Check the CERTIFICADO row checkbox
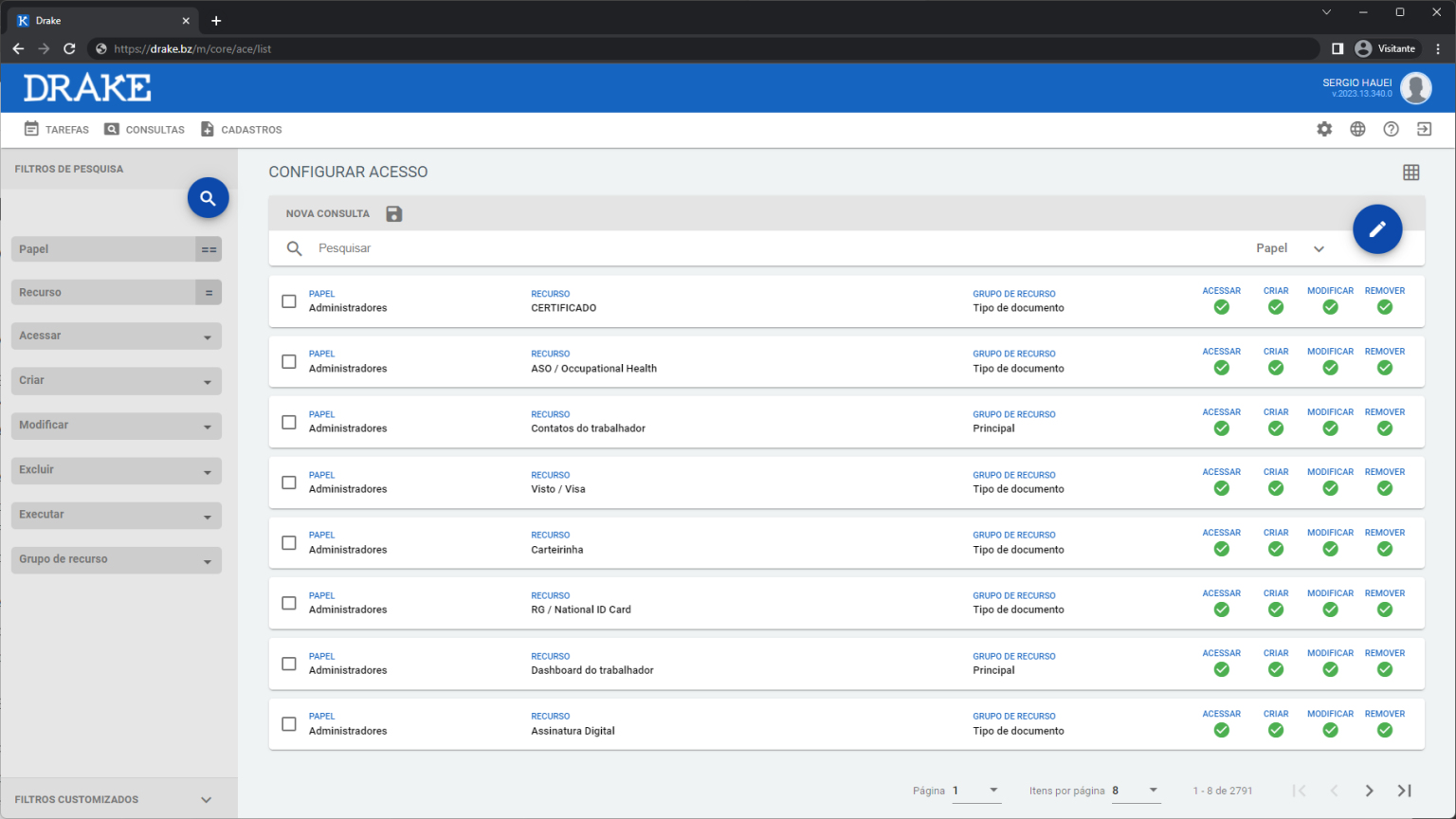This screenshot has height=819, width=1456. click(289, 301)
